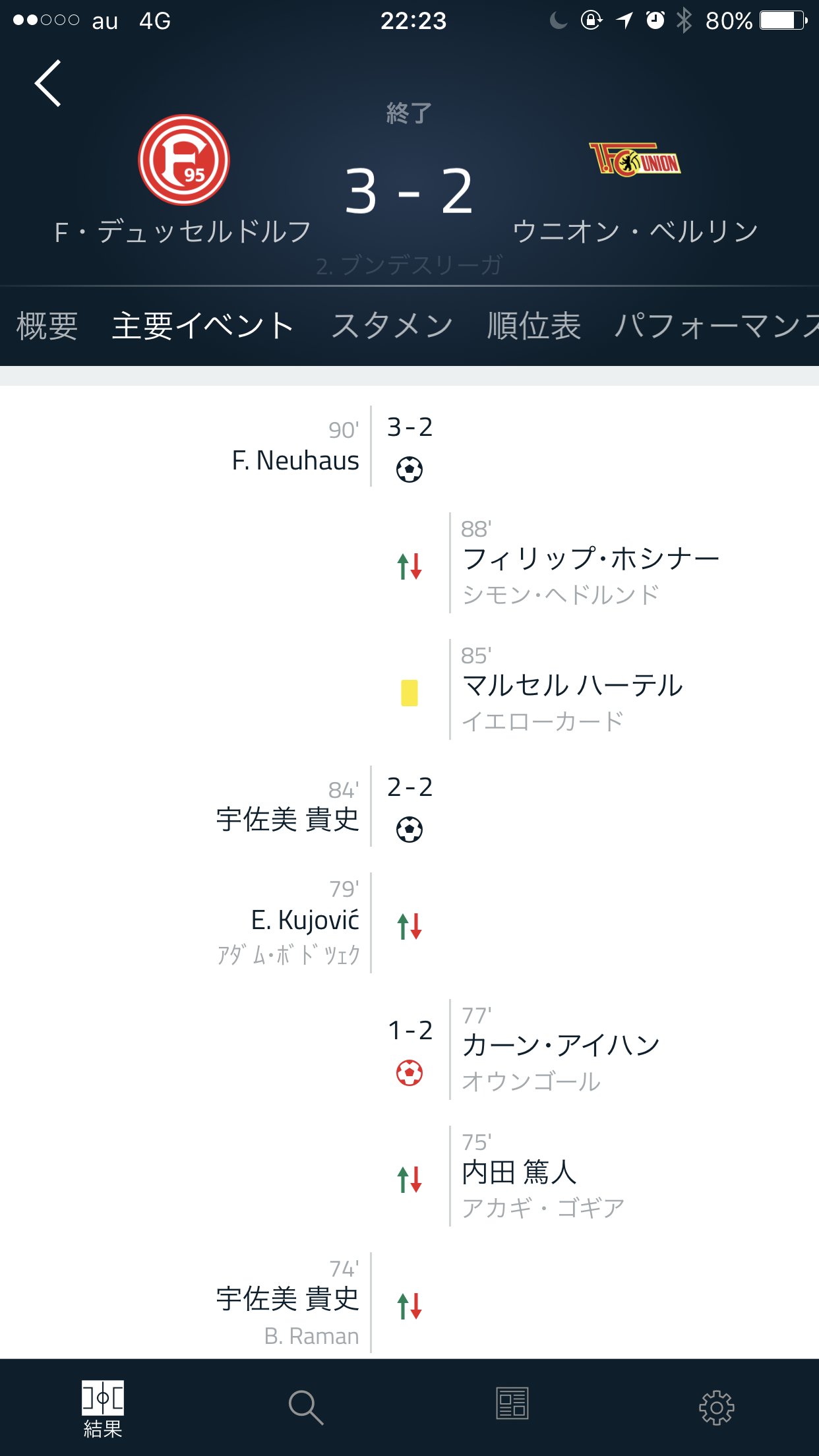Switch to the 概要 tab
819x1456 pixels.
click(x=47, y=326)
